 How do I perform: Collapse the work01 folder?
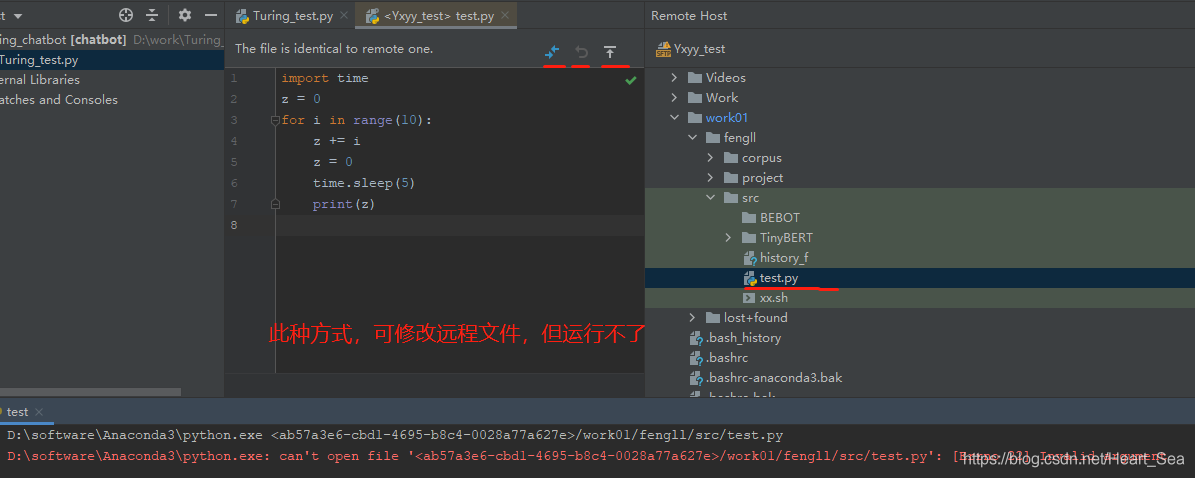674,117
